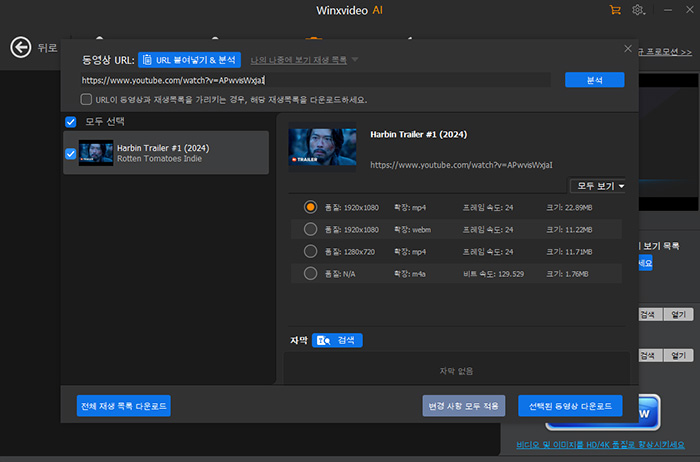
Task: Click the 크기: 11.71MB size text
Action: click(x=569, y=252)
